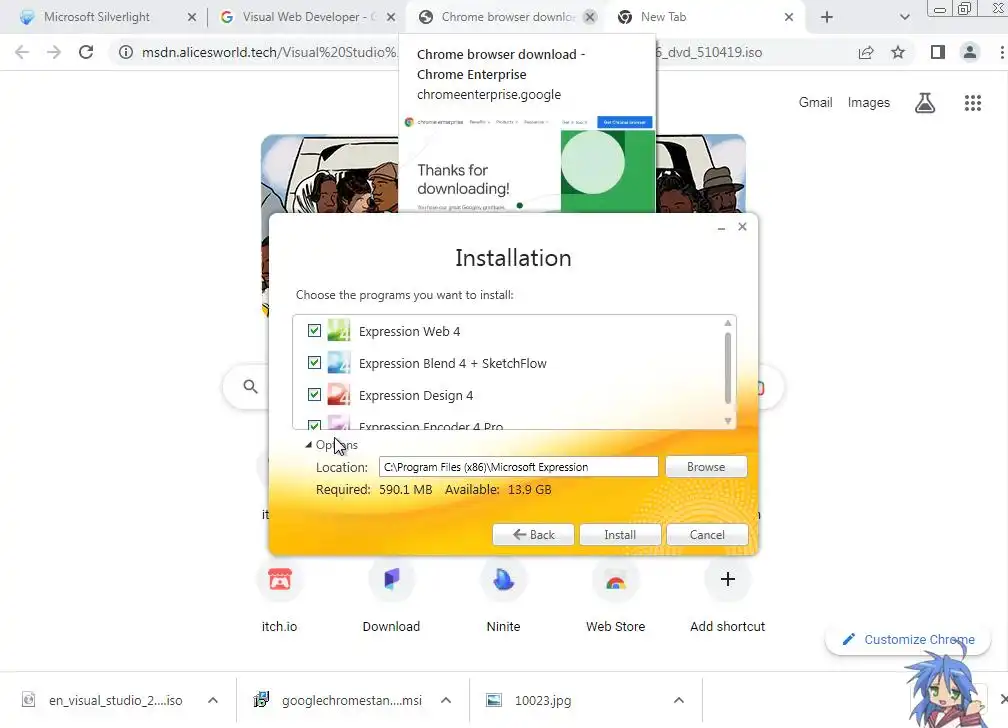Click the search magnifier icon
Screen dimensions: 1008x728
(251, 387)
